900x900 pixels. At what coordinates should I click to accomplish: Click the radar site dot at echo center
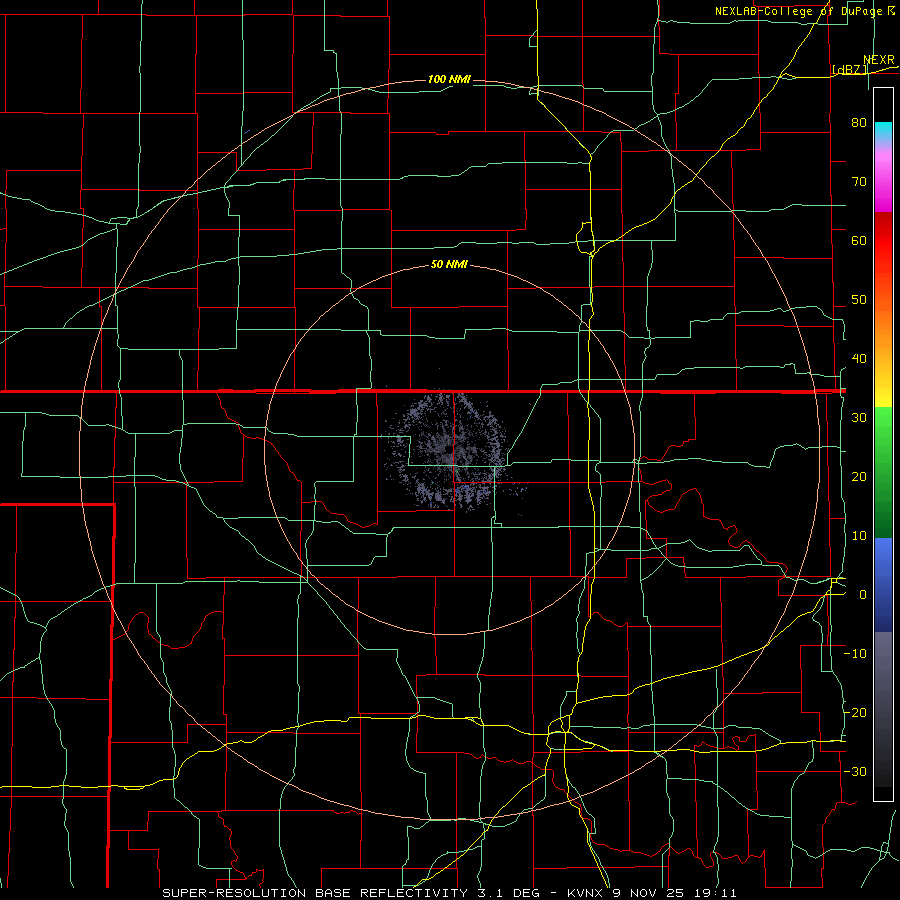[x=448, y=449]
